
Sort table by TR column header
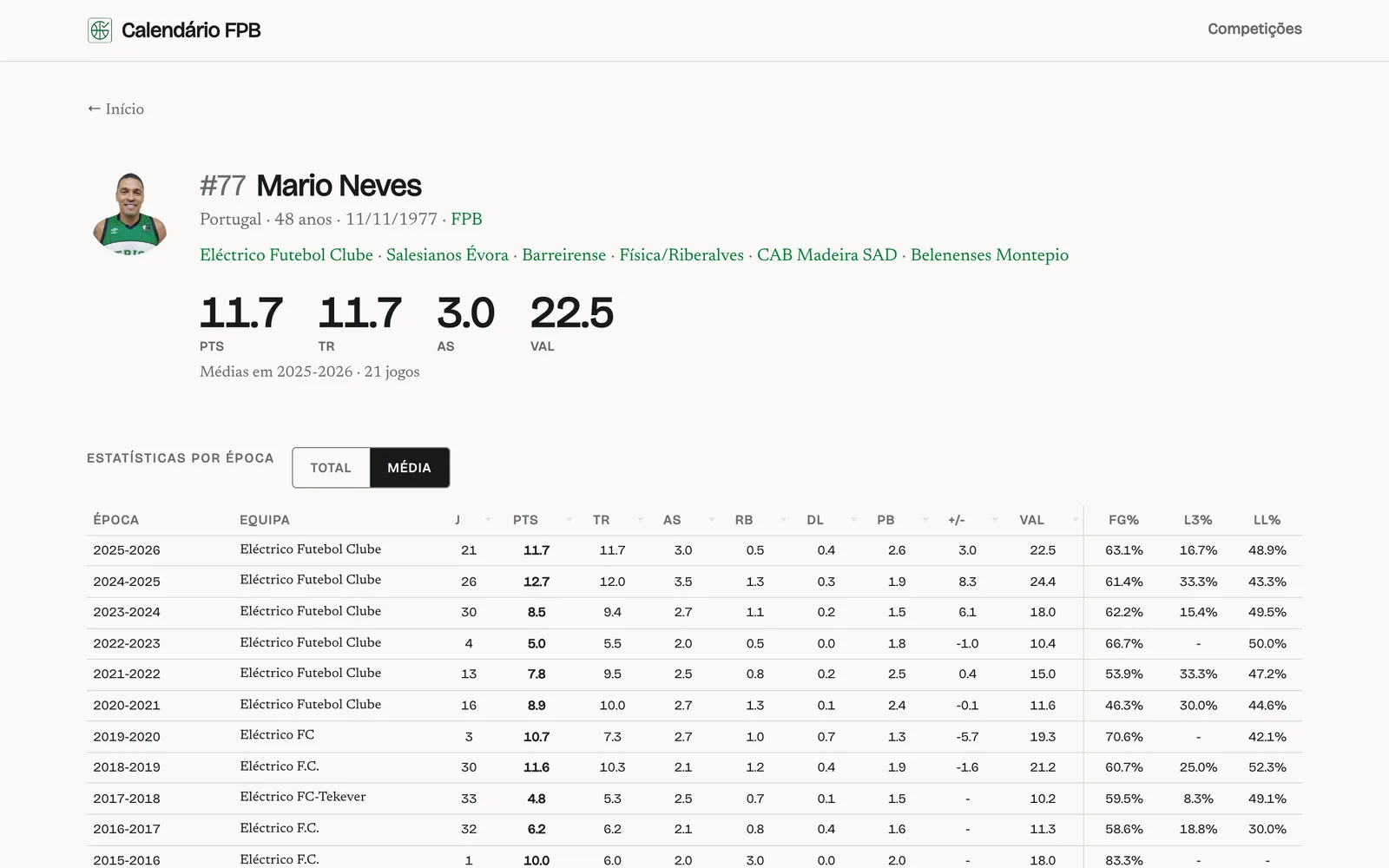point(612,520)
